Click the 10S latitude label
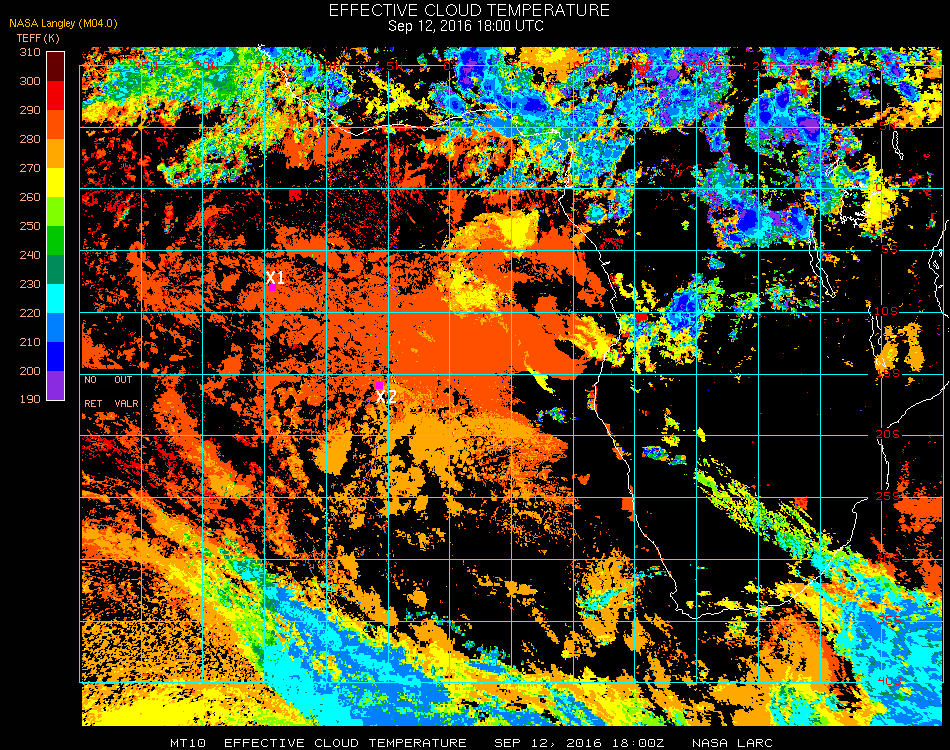Image resolution: width=950 pixels, height=750 pixels. coord(886,311)
